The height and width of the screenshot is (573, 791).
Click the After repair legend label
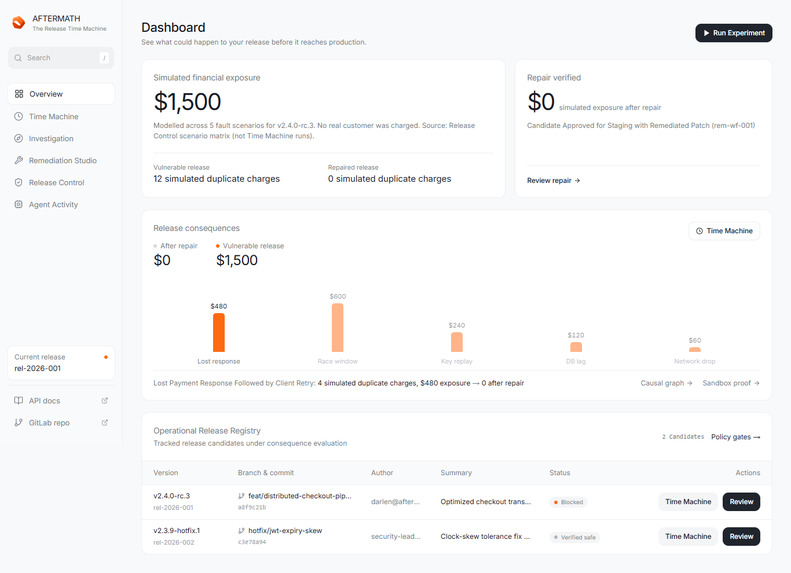(x=179, y=246)
